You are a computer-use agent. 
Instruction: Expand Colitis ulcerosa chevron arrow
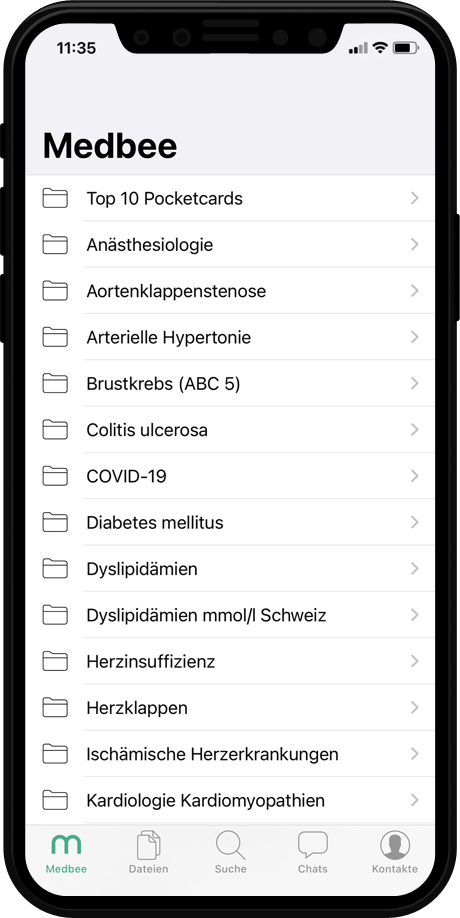click(415, 429)
